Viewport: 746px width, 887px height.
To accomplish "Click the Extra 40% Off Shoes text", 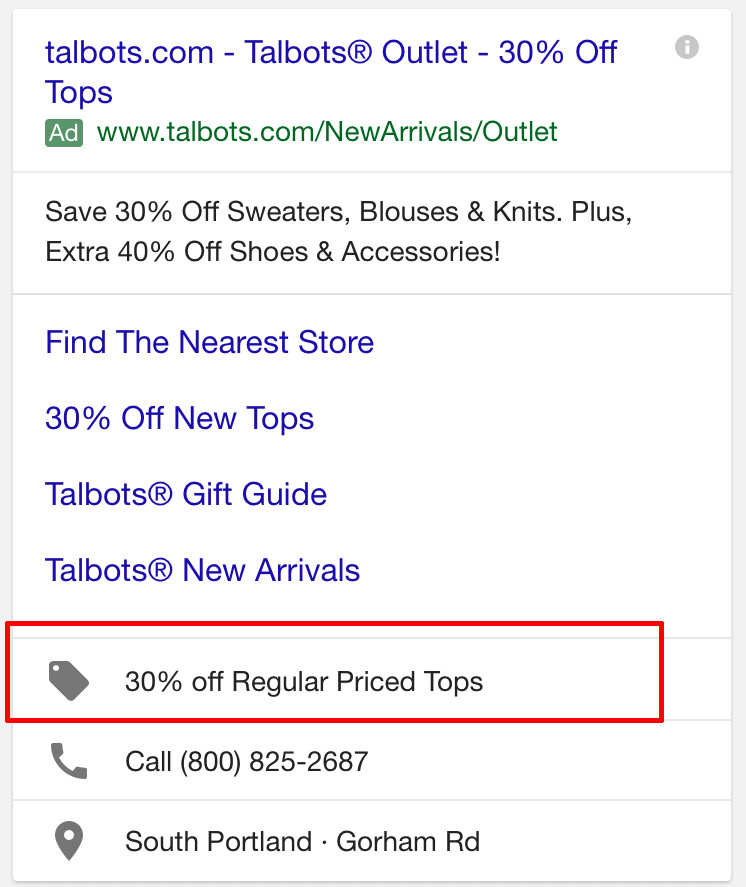I will pos(273,252).
